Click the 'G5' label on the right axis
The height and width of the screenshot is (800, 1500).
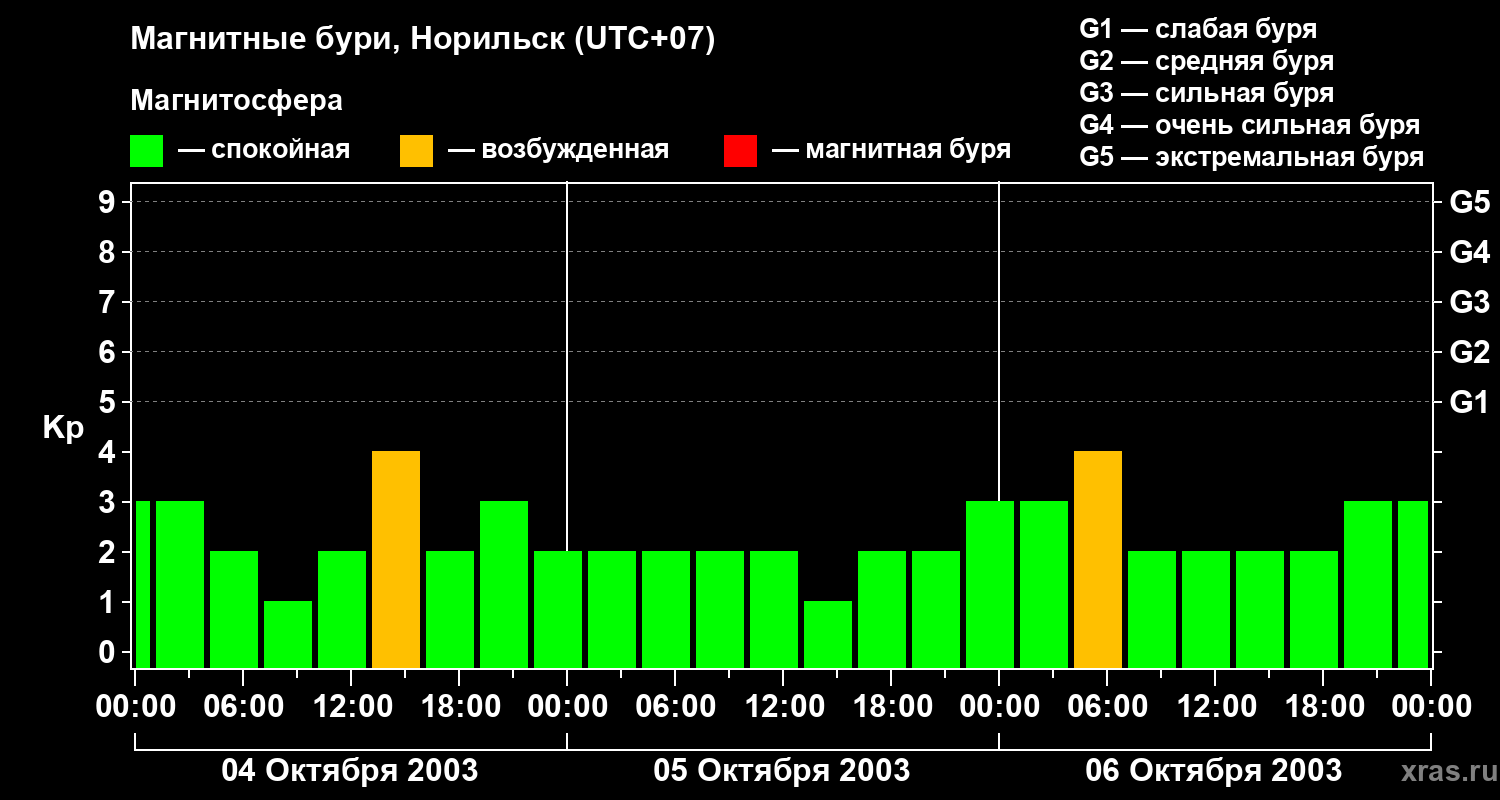click(1469, 203)
